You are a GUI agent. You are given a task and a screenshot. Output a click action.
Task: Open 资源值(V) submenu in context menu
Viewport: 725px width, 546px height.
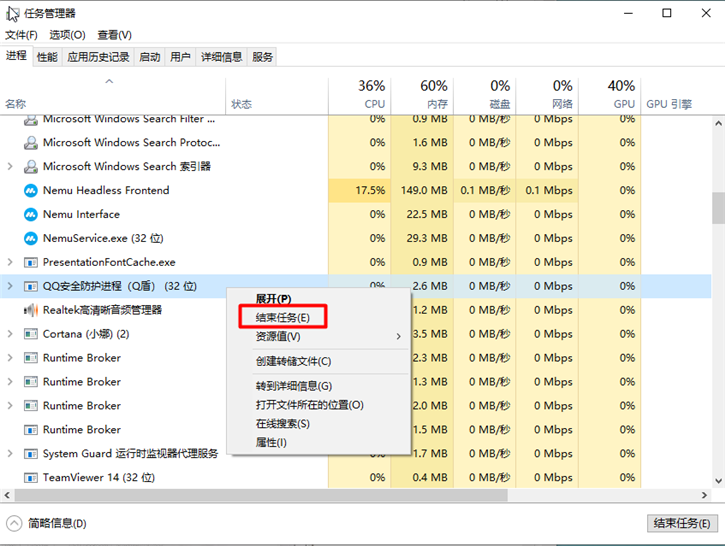tap(278, 336)
